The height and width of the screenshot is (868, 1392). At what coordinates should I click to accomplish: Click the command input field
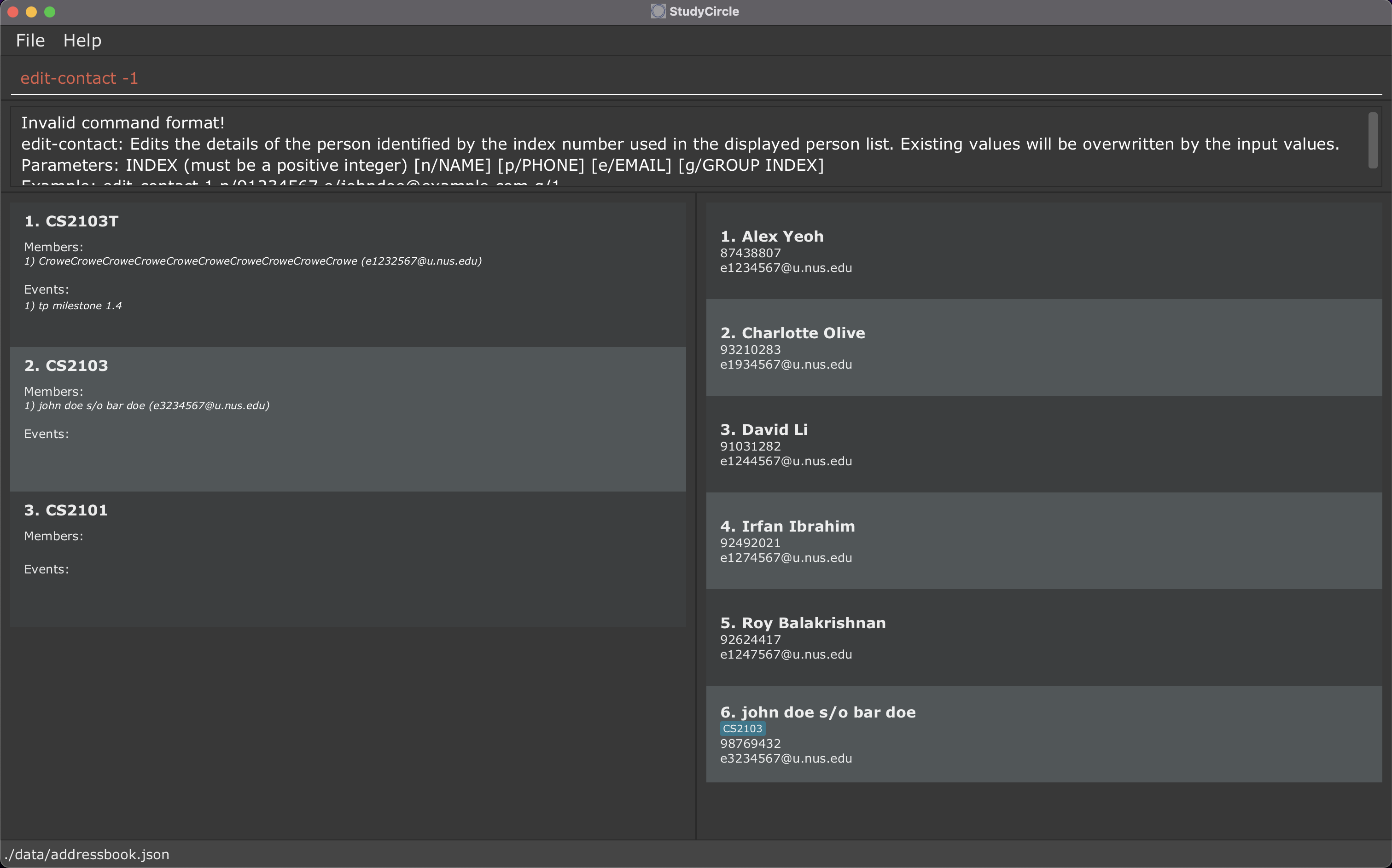point(689,78)
